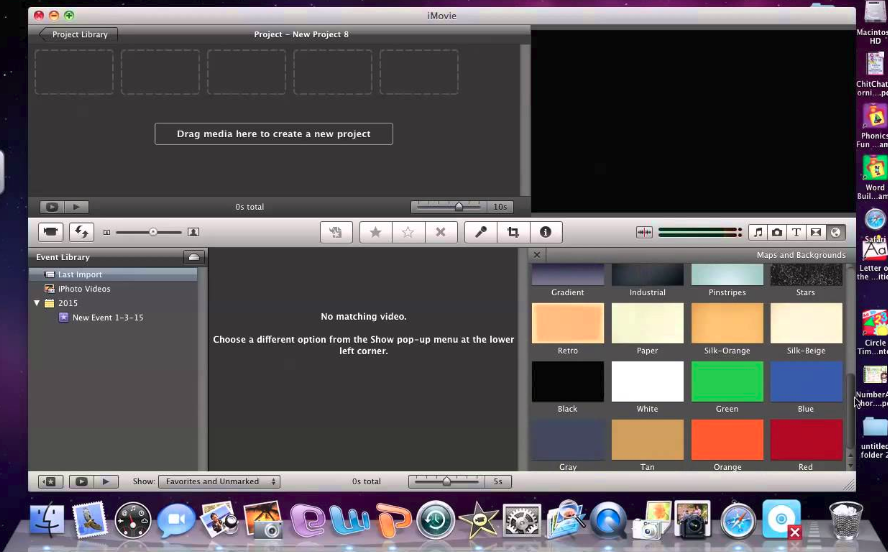The image size is (888, 552).
Task: Choose the Silk-Orange background
Action: [x=727, y=323]
